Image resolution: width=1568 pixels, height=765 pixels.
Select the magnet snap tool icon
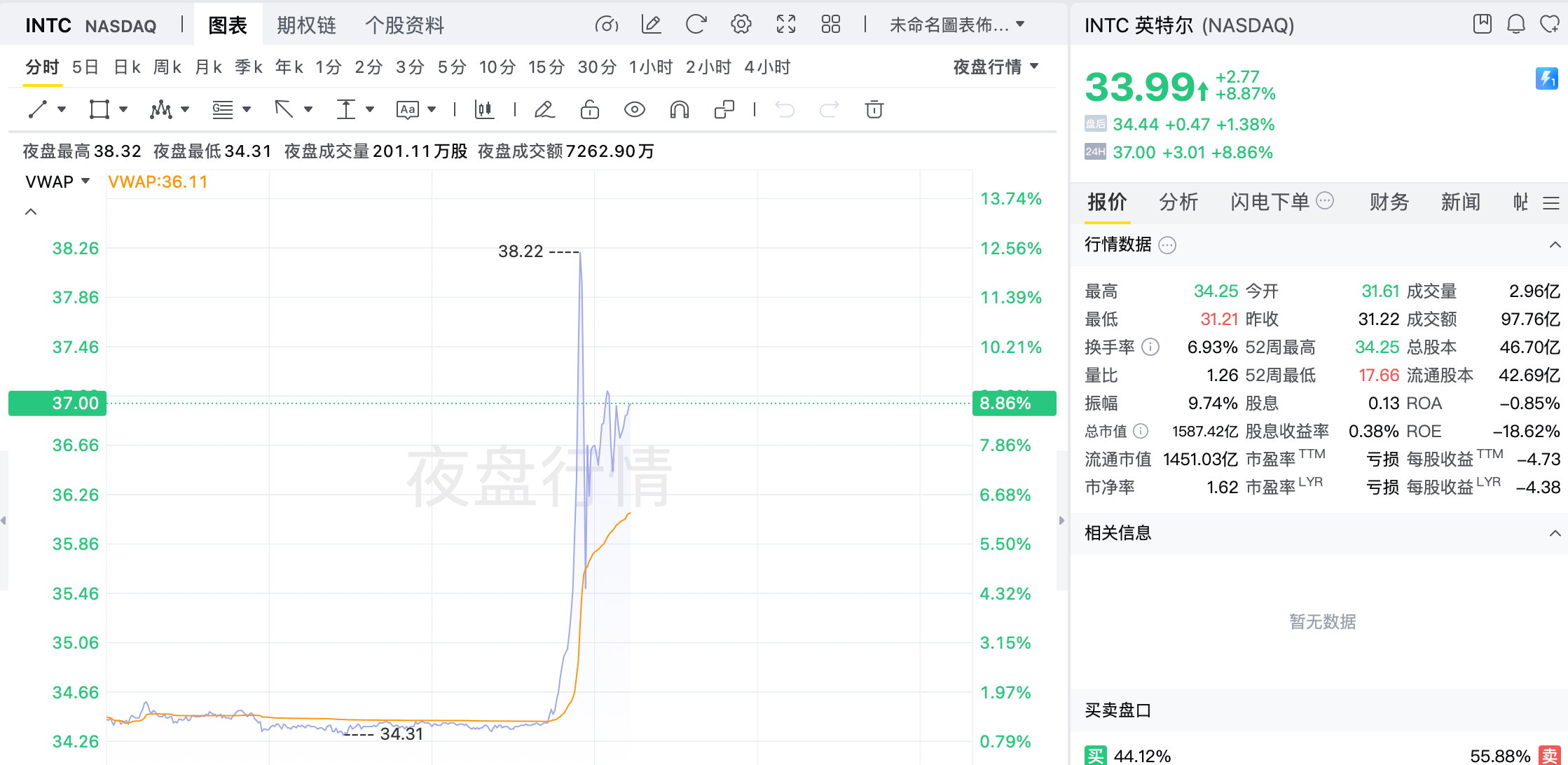679,109
